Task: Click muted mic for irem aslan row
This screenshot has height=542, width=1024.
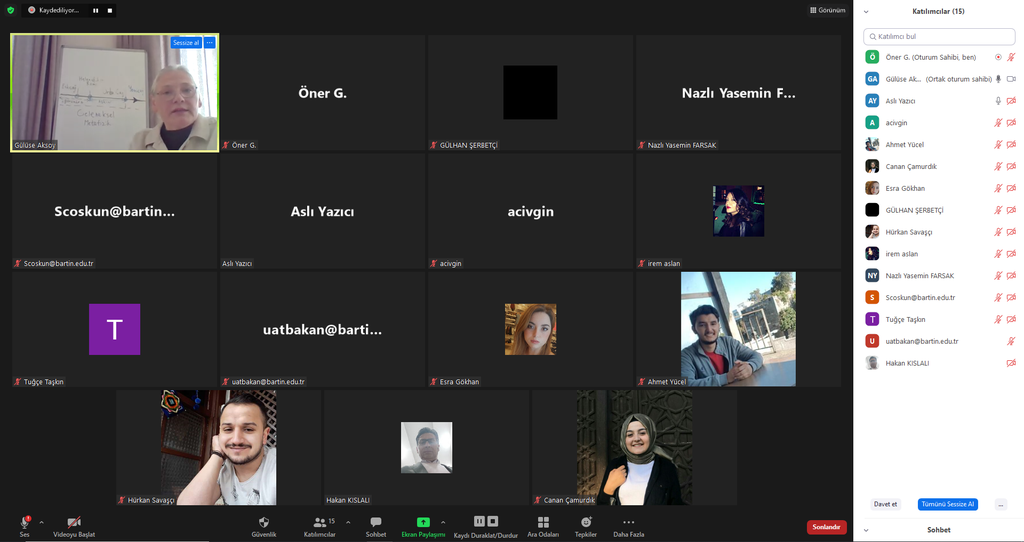Action: tap(998, 254)
